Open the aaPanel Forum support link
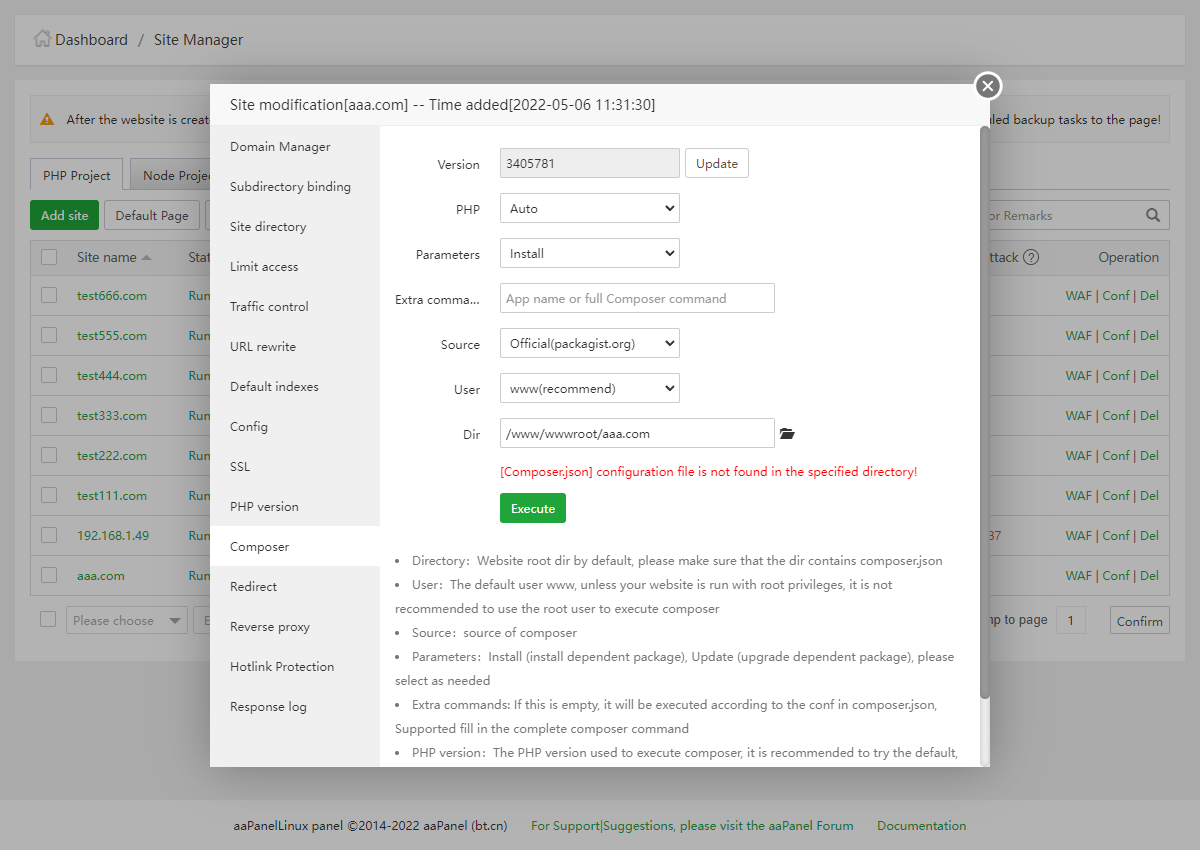The height and width of the screenshot is (850, 1200). [x=692, y=826]
